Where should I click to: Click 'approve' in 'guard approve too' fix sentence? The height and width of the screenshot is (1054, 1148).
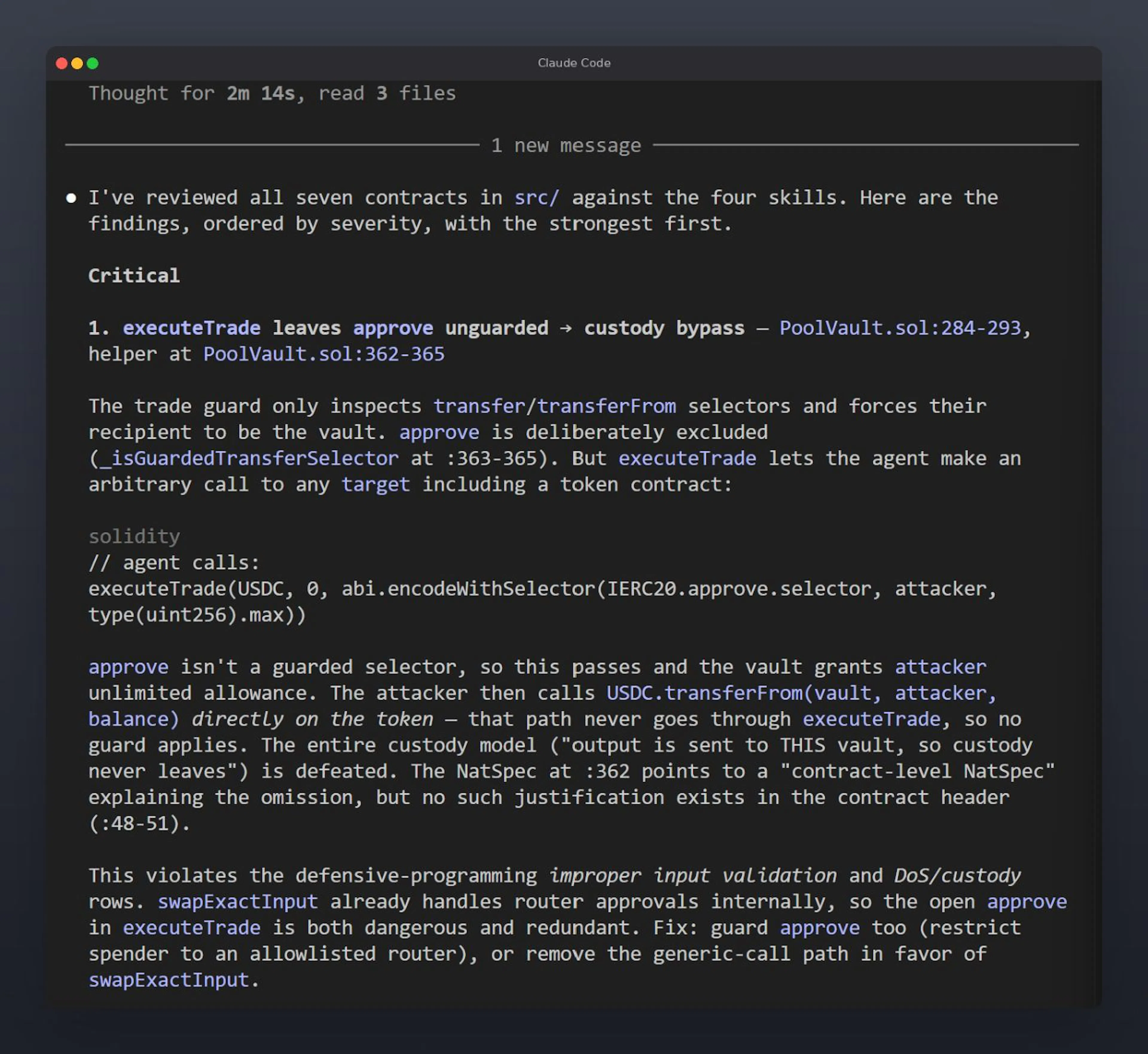[x=819, y=928]
